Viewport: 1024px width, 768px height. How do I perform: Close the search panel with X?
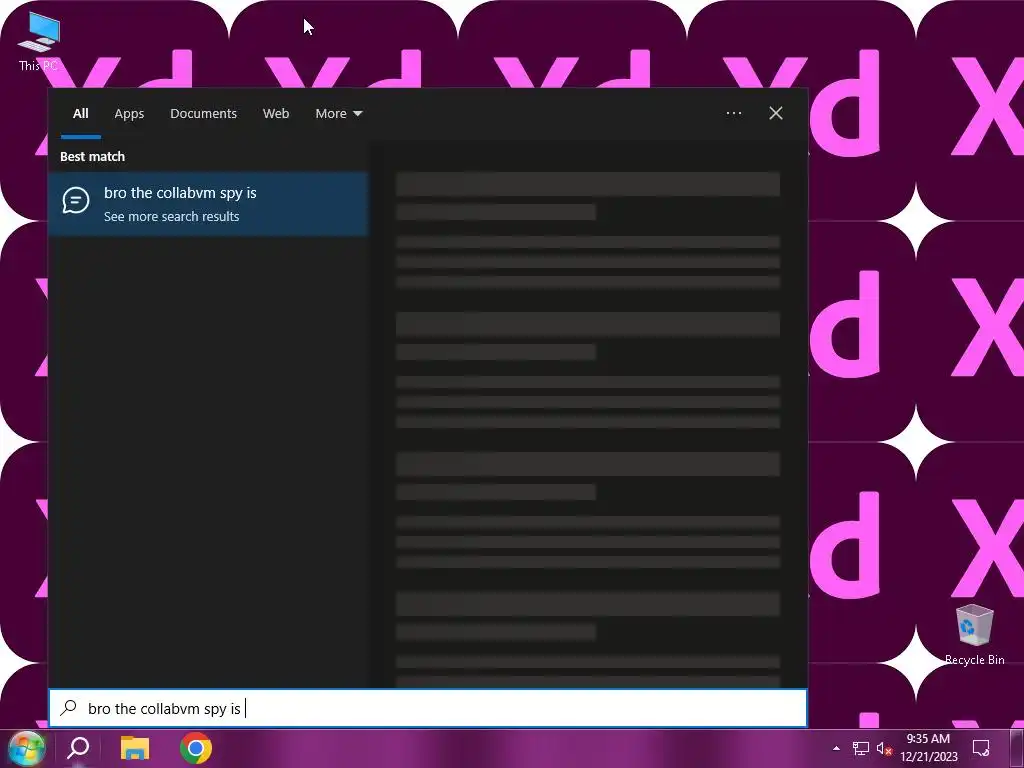[776, 113]
